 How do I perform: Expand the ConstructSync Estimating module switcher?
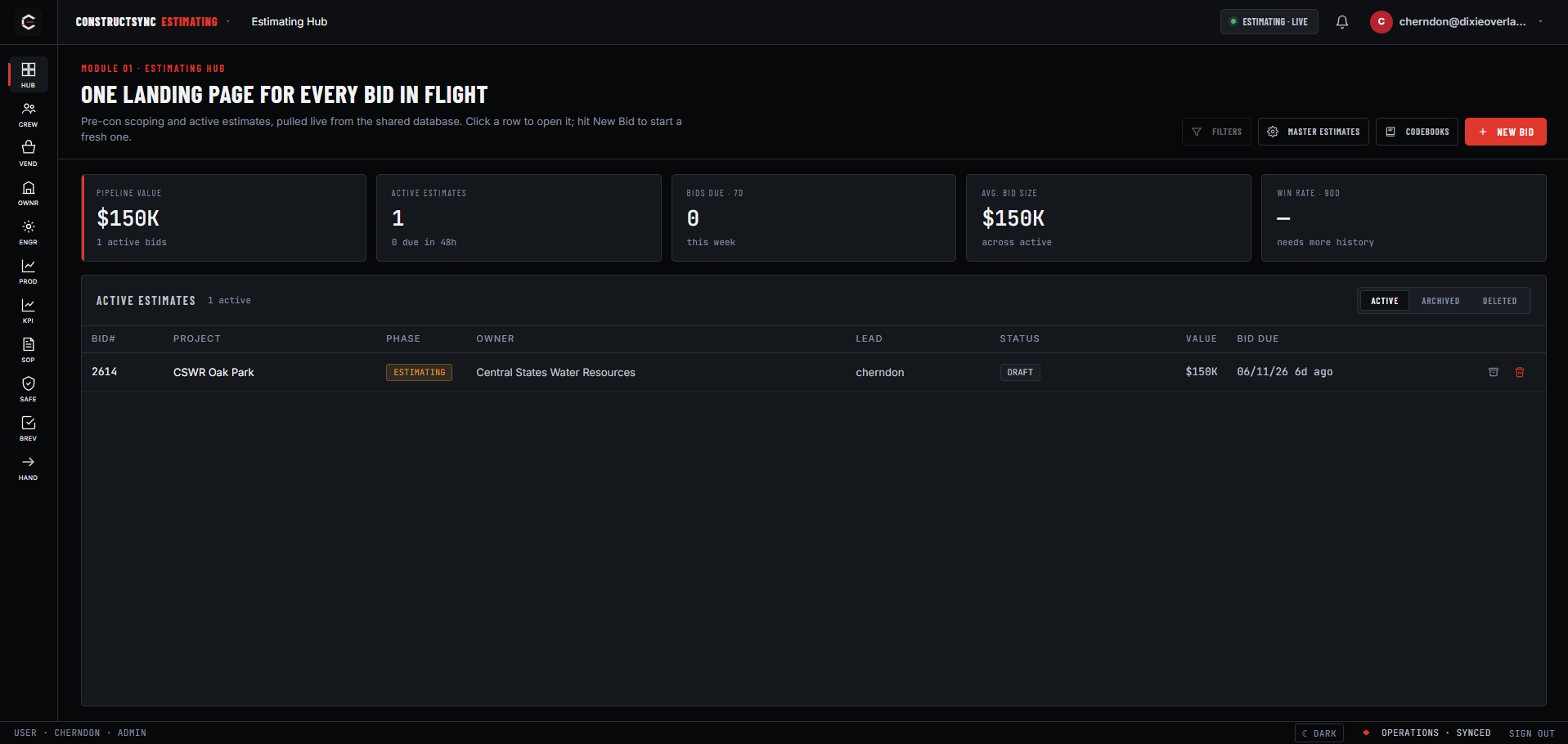pyautogui.click(x=153, y=22)
